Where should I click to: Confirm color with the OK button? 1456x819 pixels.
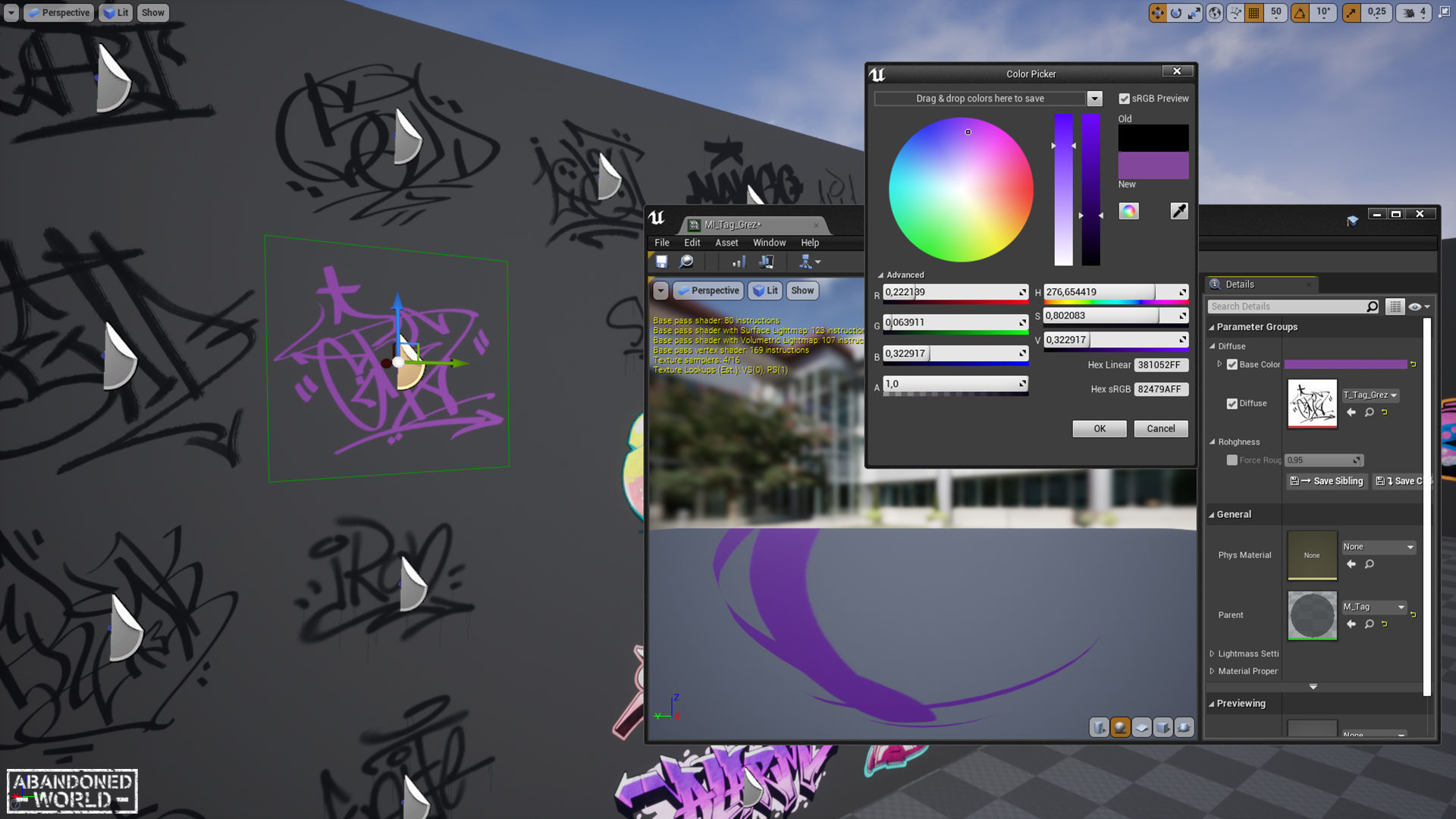tap(1099, 429)
